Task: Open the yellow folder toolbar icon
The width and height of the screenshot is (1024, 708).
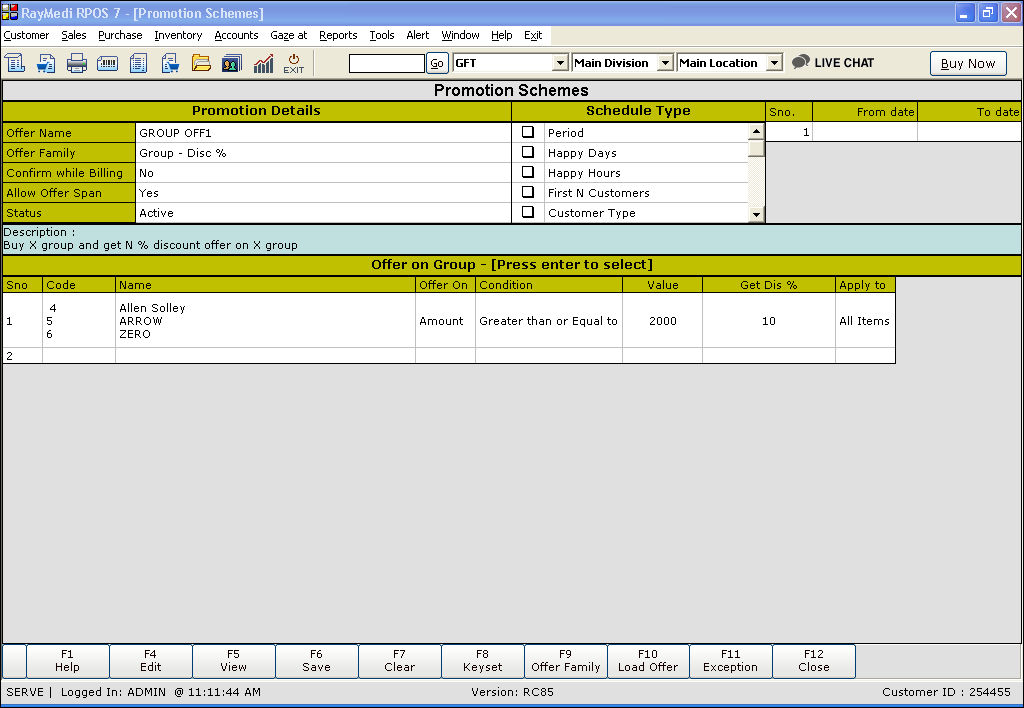Action: point(201,64)
